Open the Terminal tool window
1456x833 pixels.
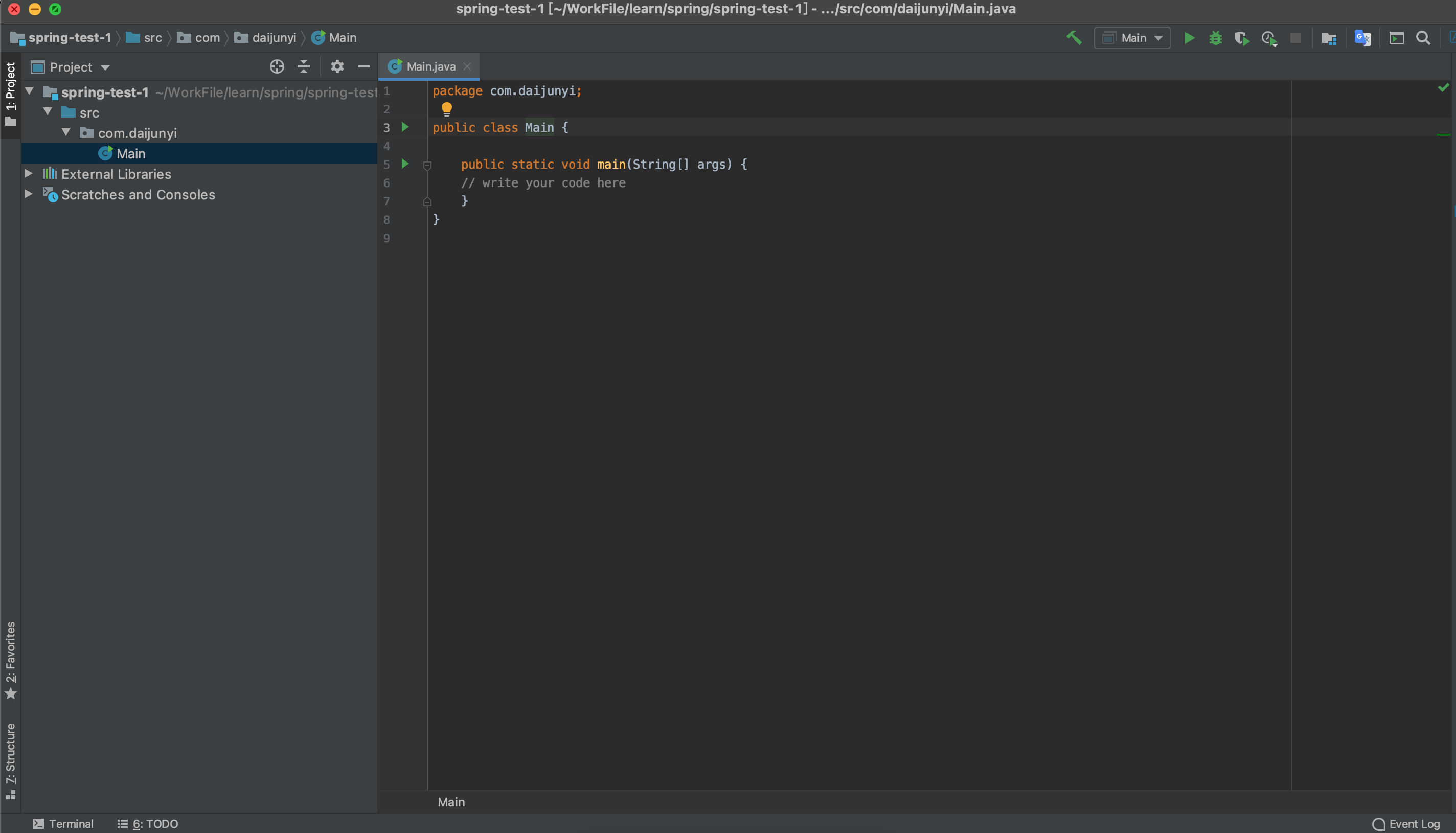coord(63,823)
